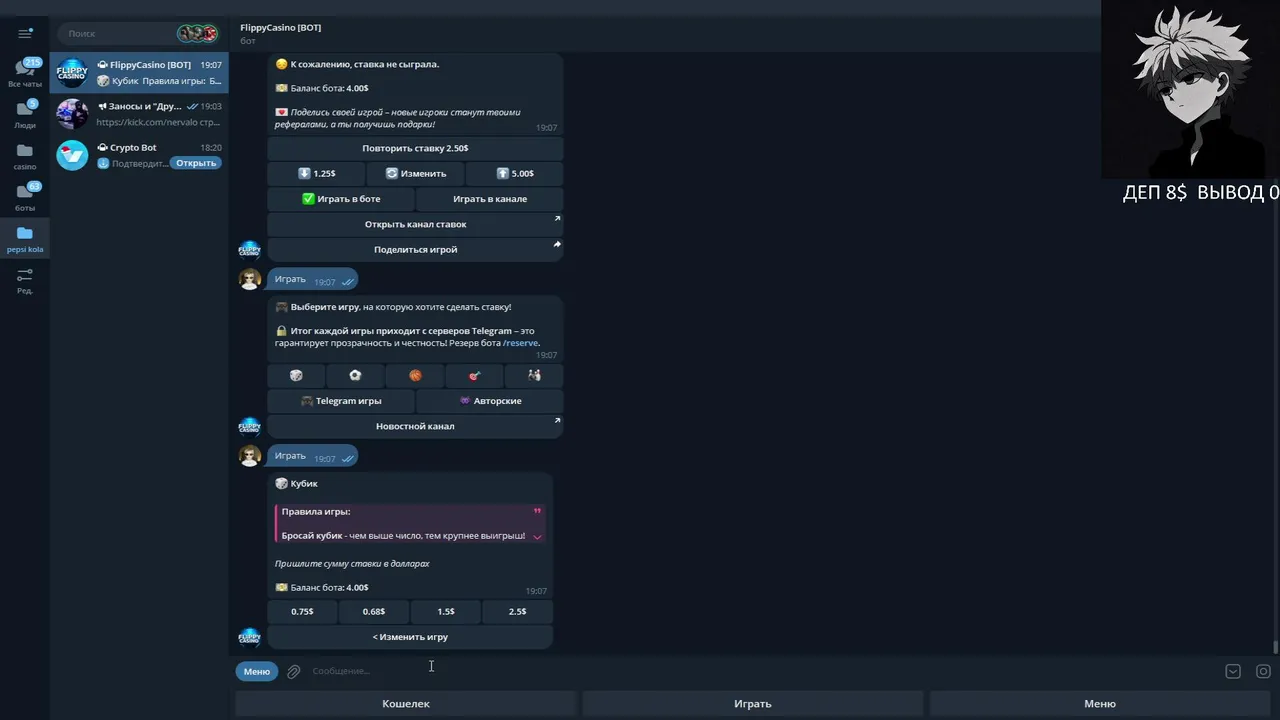The height and width of the screenshot is (720, 1280).
Task: Choose the football game icon button
Action: click(x=355, y=375)
